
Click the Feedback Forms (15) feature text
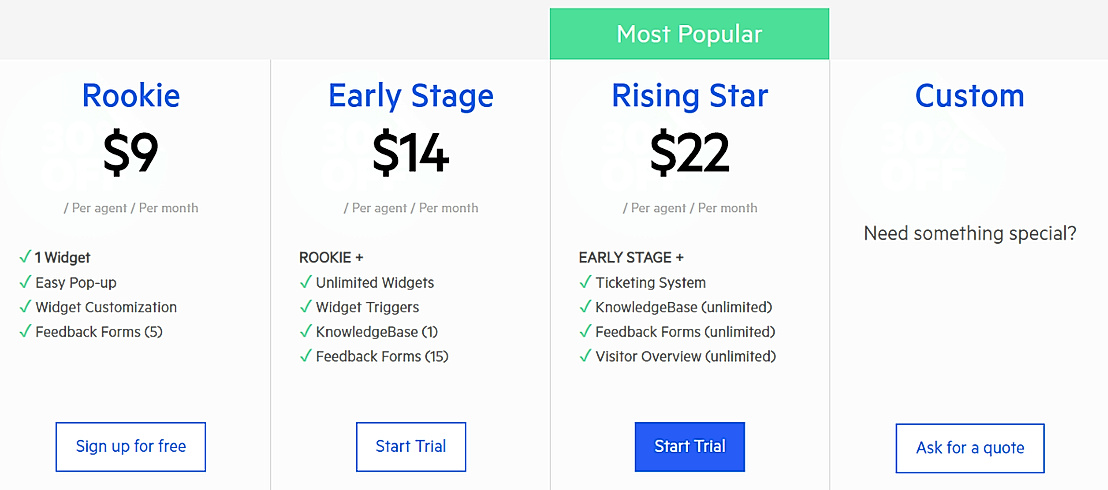(382, 356)
